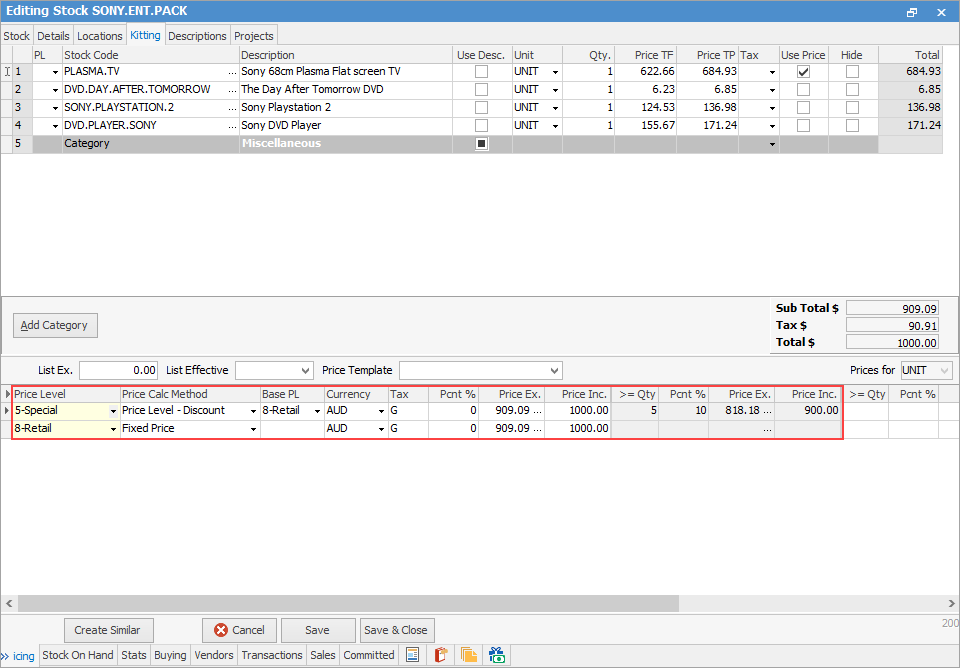Open the List Effective date dropdown
960x668 pixels.
click(304, 370)
